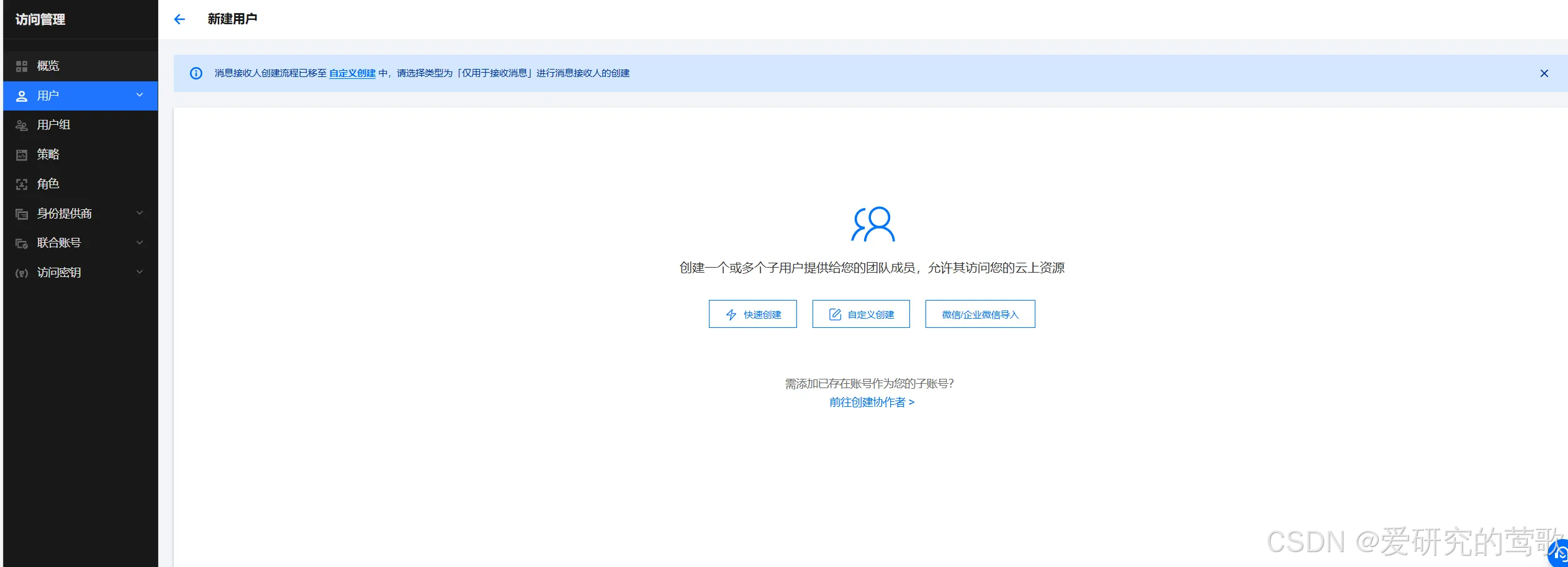The width and height of the screenshot is (1568, 567).
Task: Open 访问密钥 menu item
Action: (x=81, y=273)
